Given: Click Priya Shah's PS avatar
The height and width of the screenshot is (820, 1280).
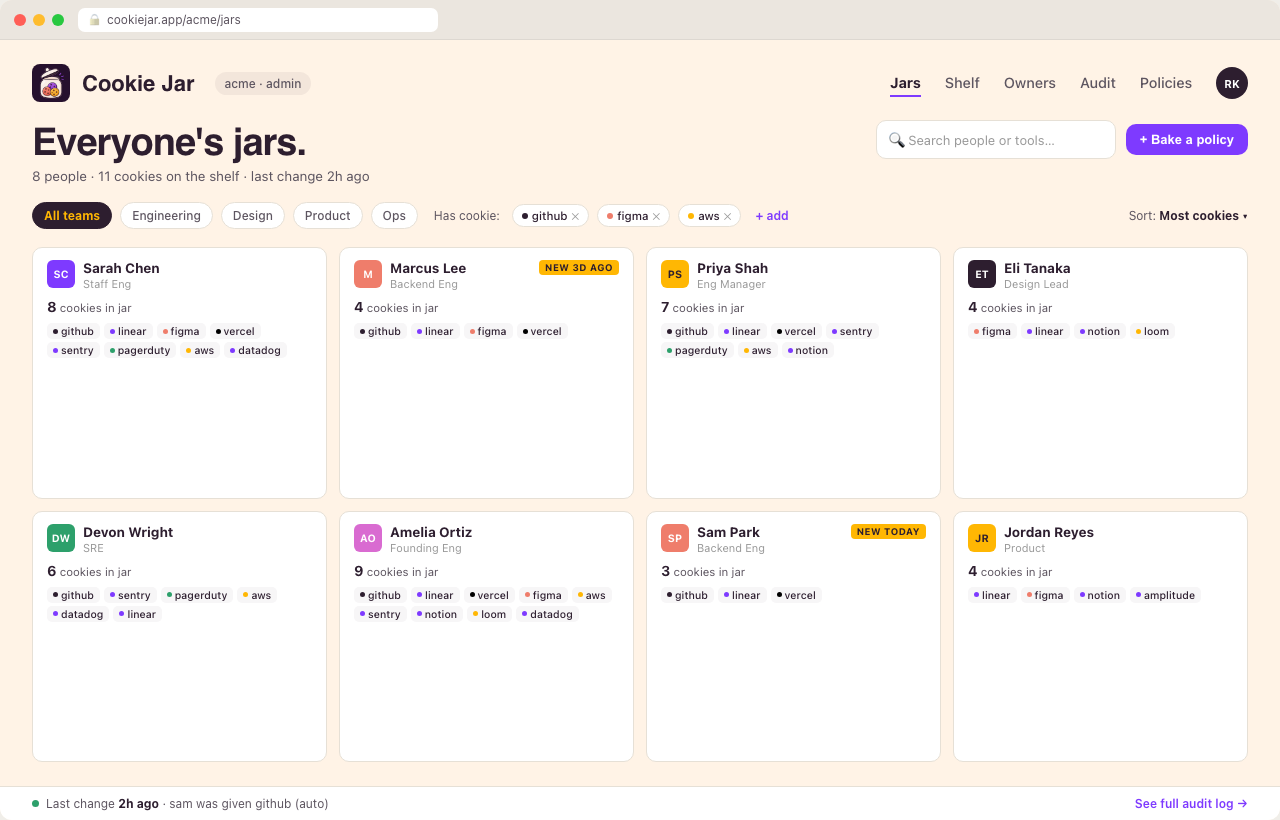Looking at the screenshot, I should pyautogui.click(x=675, y=274).
